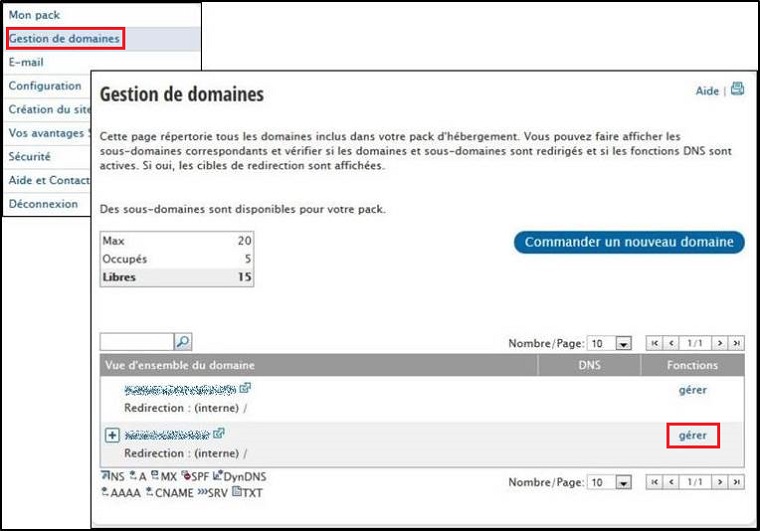Open top Nombre/Page dropdown
760x531 pixels.
click(x=609, y=344)
